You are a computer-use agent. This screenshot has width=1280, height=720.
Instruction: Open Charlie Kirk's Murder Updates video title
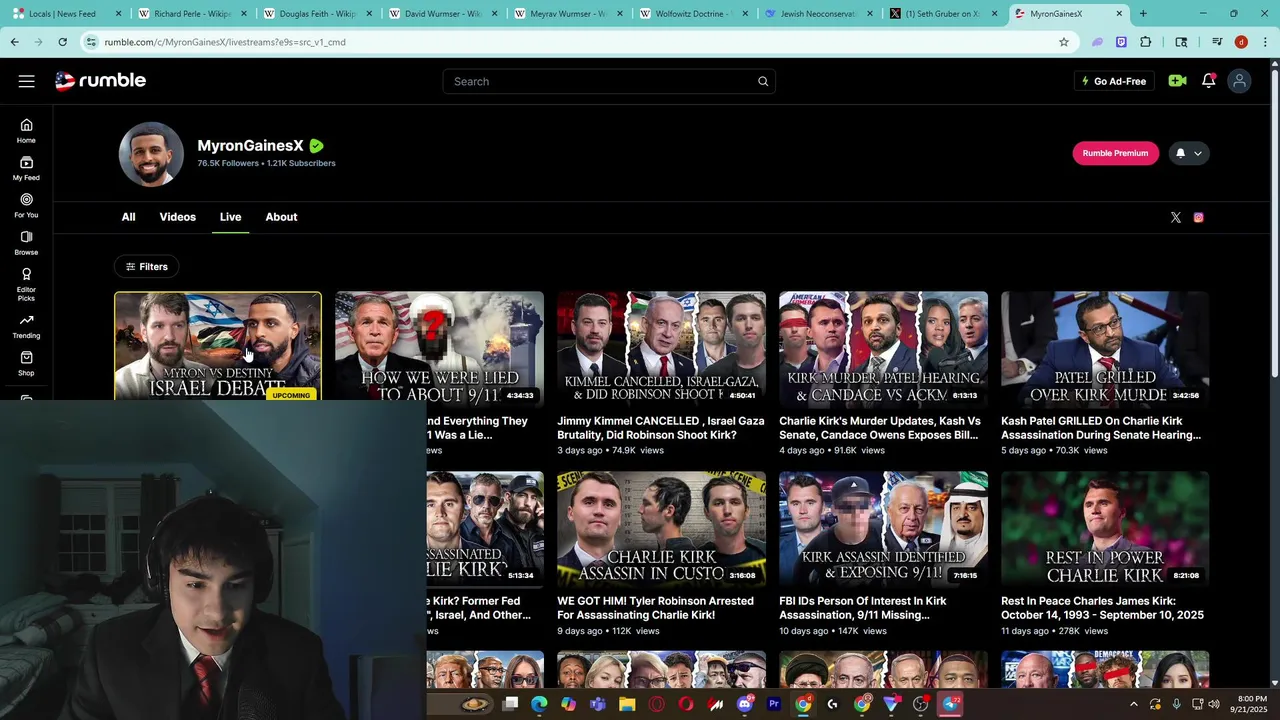tap(879, 428)
